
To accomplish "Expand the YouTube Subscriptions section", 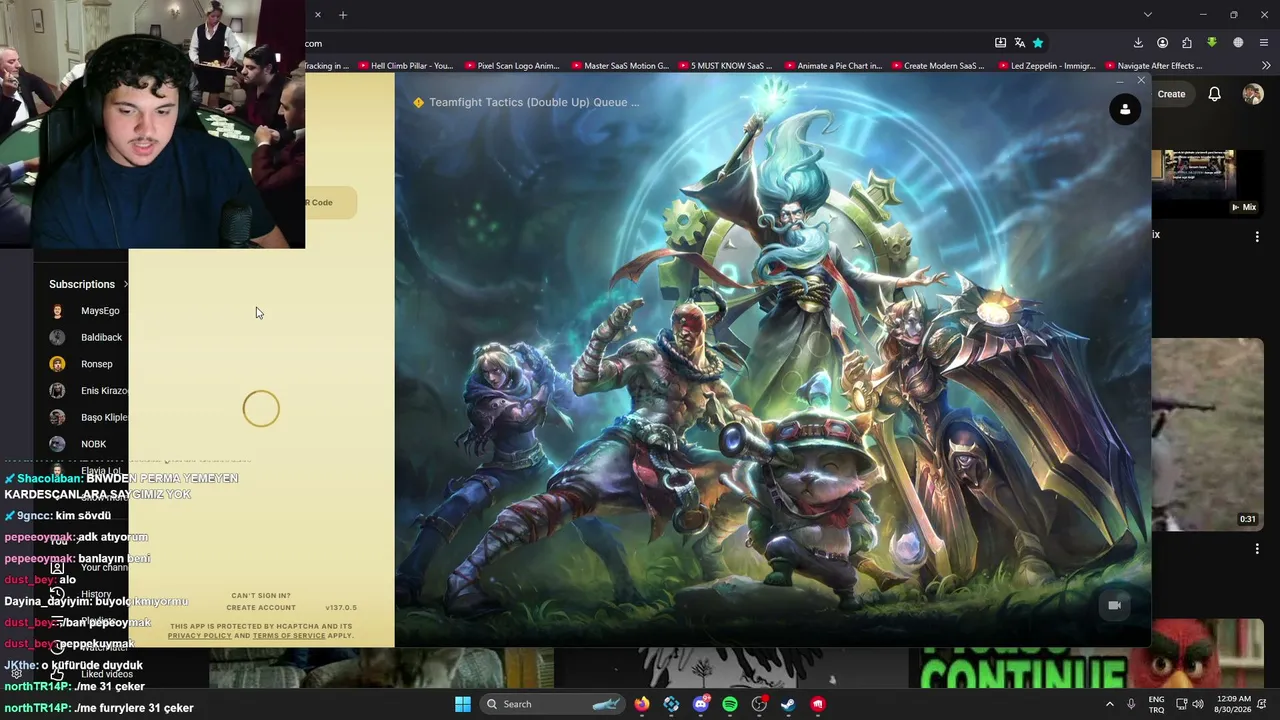I will 89,284.
